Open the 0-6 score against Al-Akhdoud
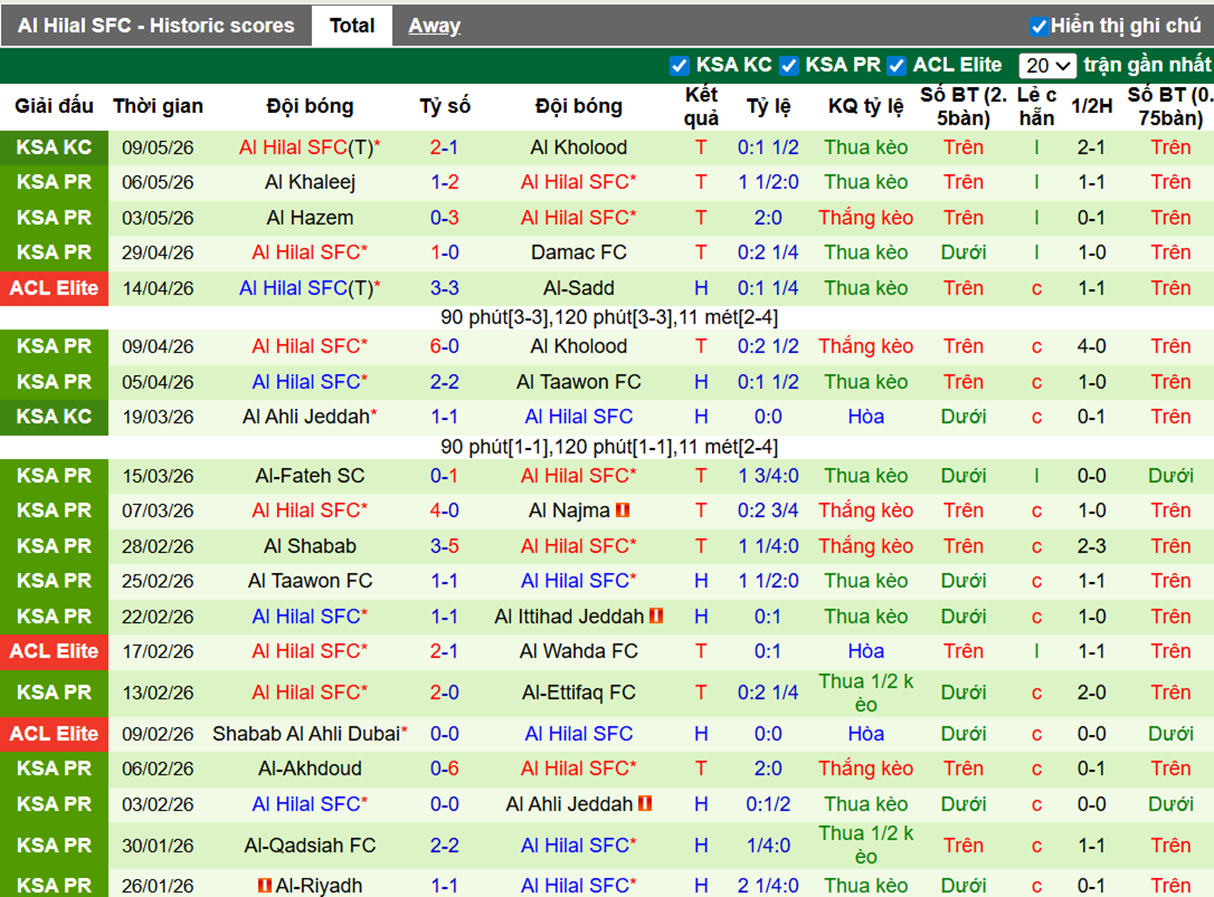Viewport: 1214px width, 897px height. pos(444,769)
